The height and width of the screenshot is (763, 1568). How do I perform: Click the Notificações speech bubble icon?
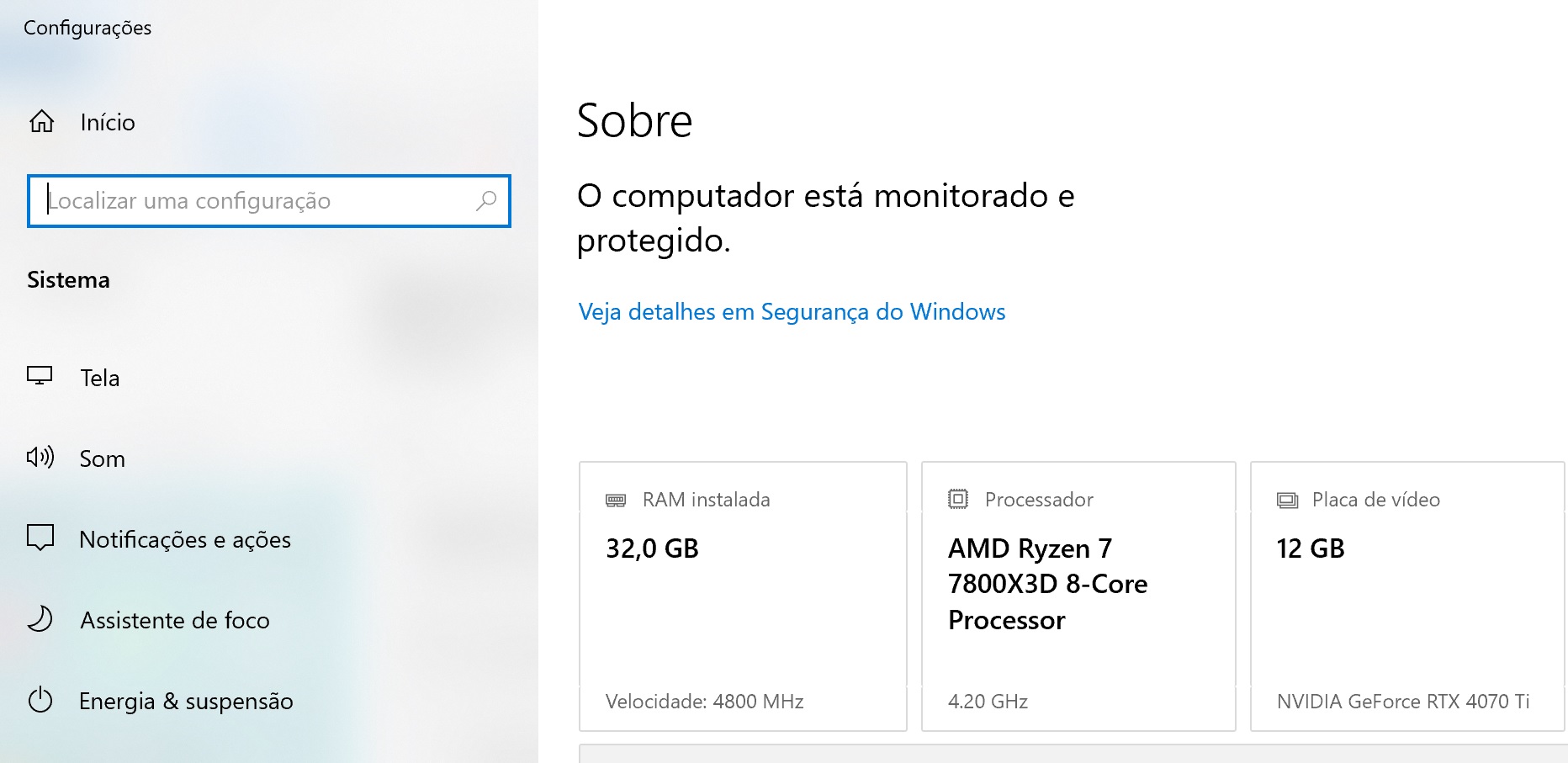[x=40, y=538]
